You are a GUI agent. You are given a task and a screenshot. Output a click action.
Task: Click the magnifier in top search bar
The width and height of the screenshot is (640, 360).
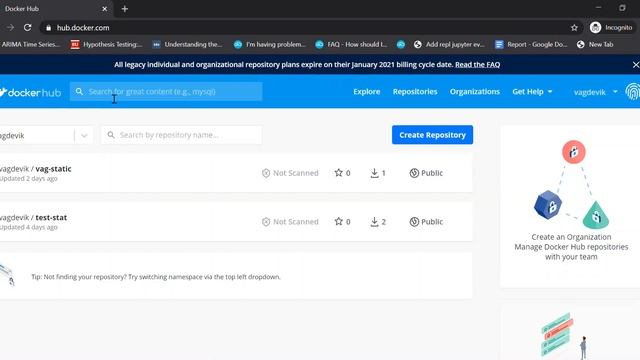79,91
